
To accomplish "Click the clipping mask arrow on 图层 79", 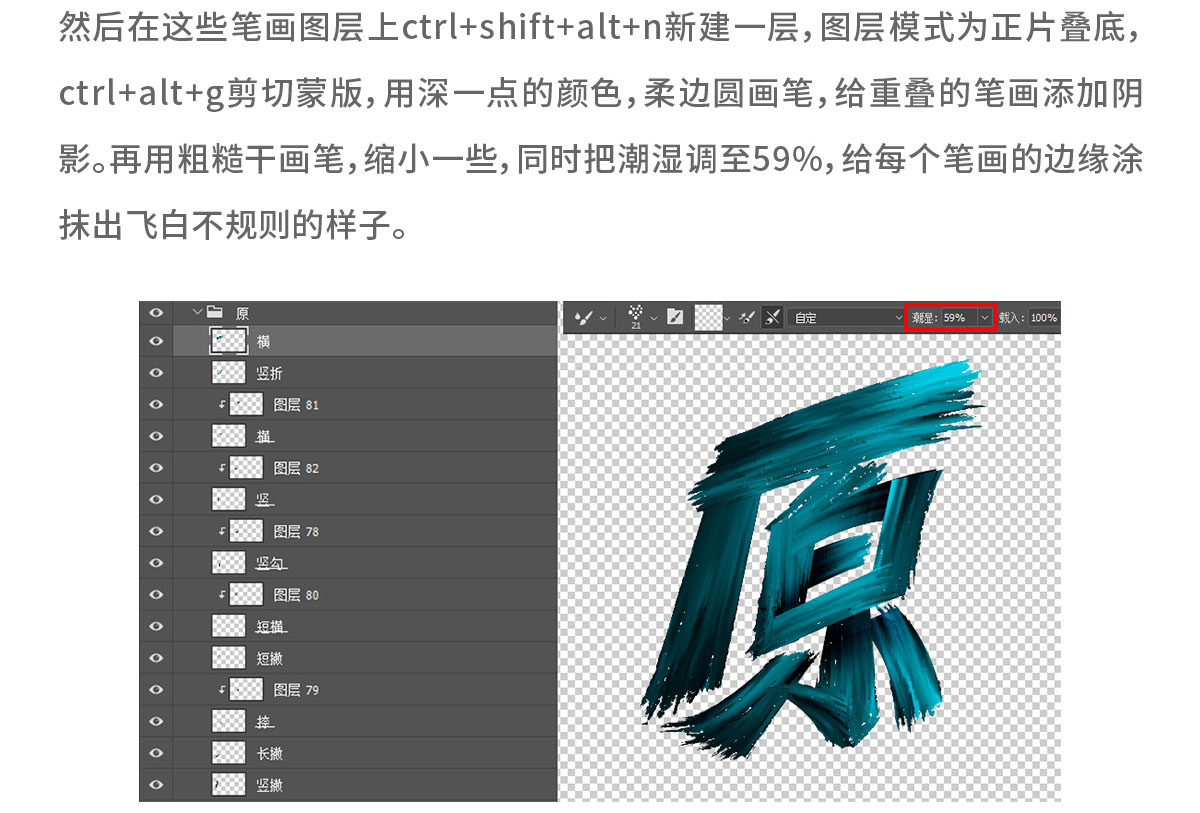I will [x=222, y=690].
